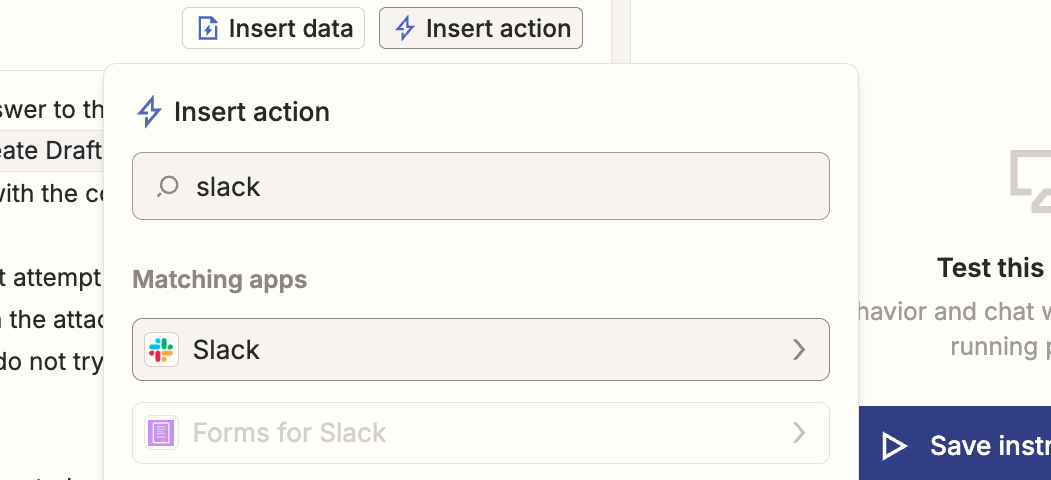Expand the Forms for Slack chevron

click(798, 433)
